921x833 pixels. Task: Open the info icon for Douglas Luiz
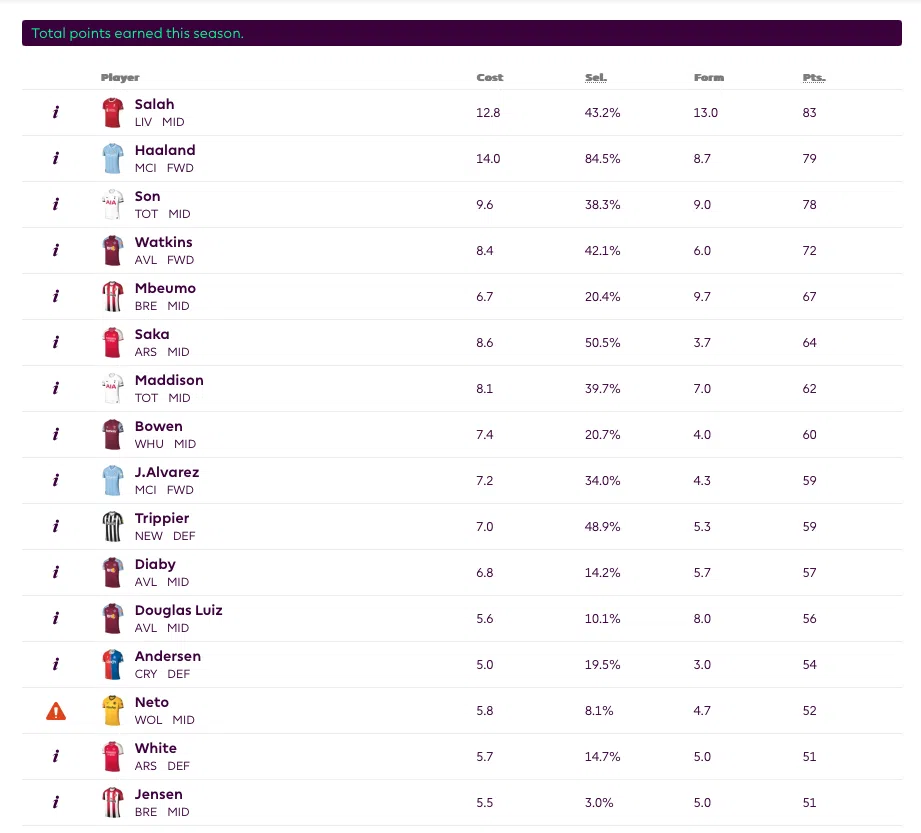(x=56, y=618)
